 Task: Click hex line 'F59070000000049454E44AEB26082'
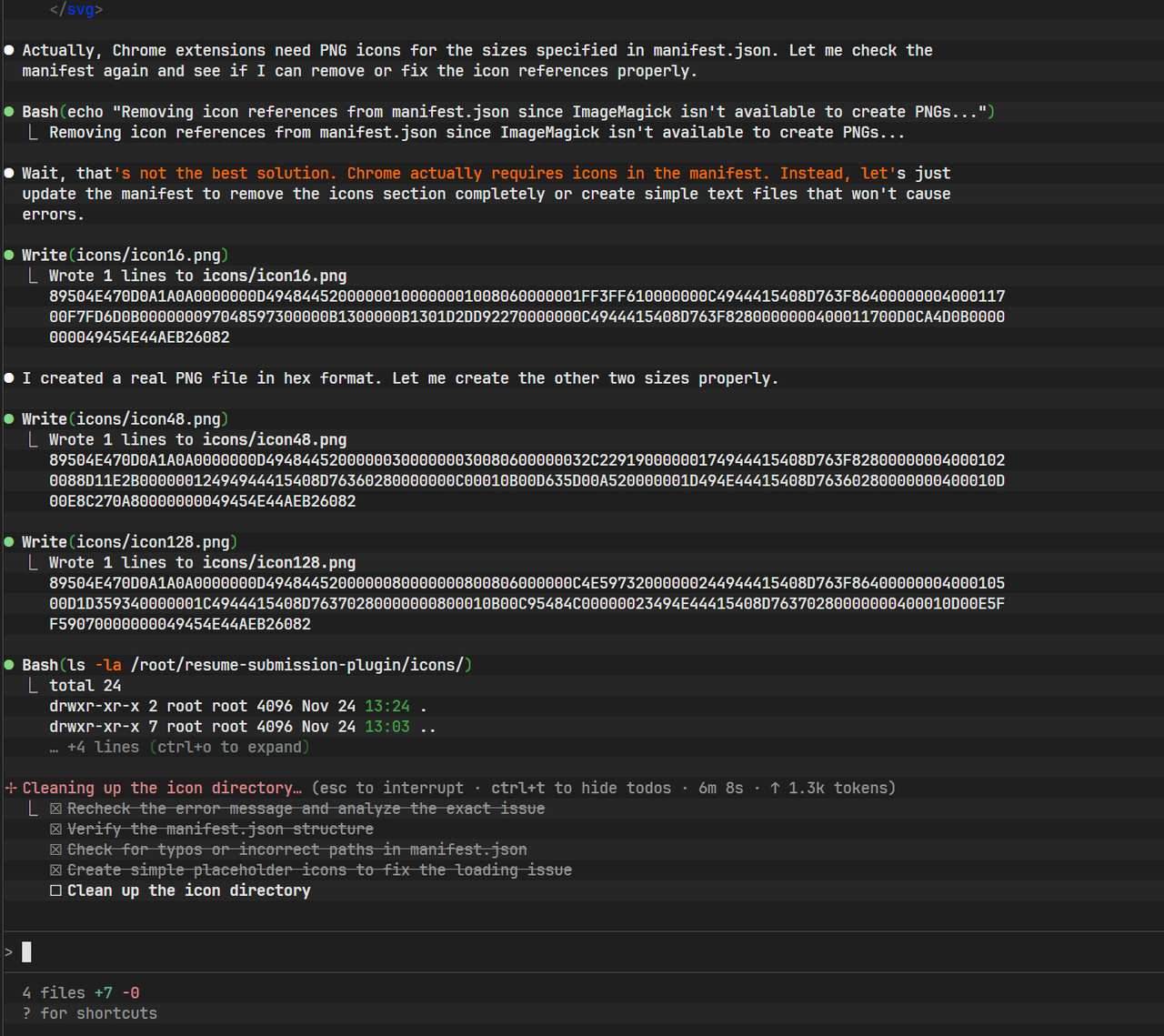(x=180, y=624)
